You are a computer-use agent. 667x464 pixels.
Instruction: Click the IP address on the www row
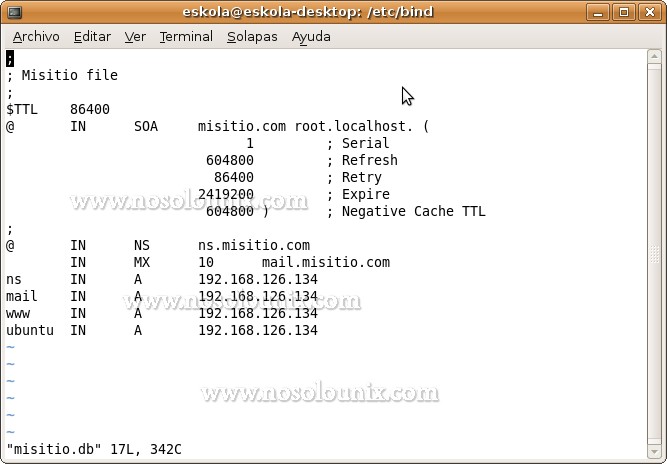coord(258,313)
